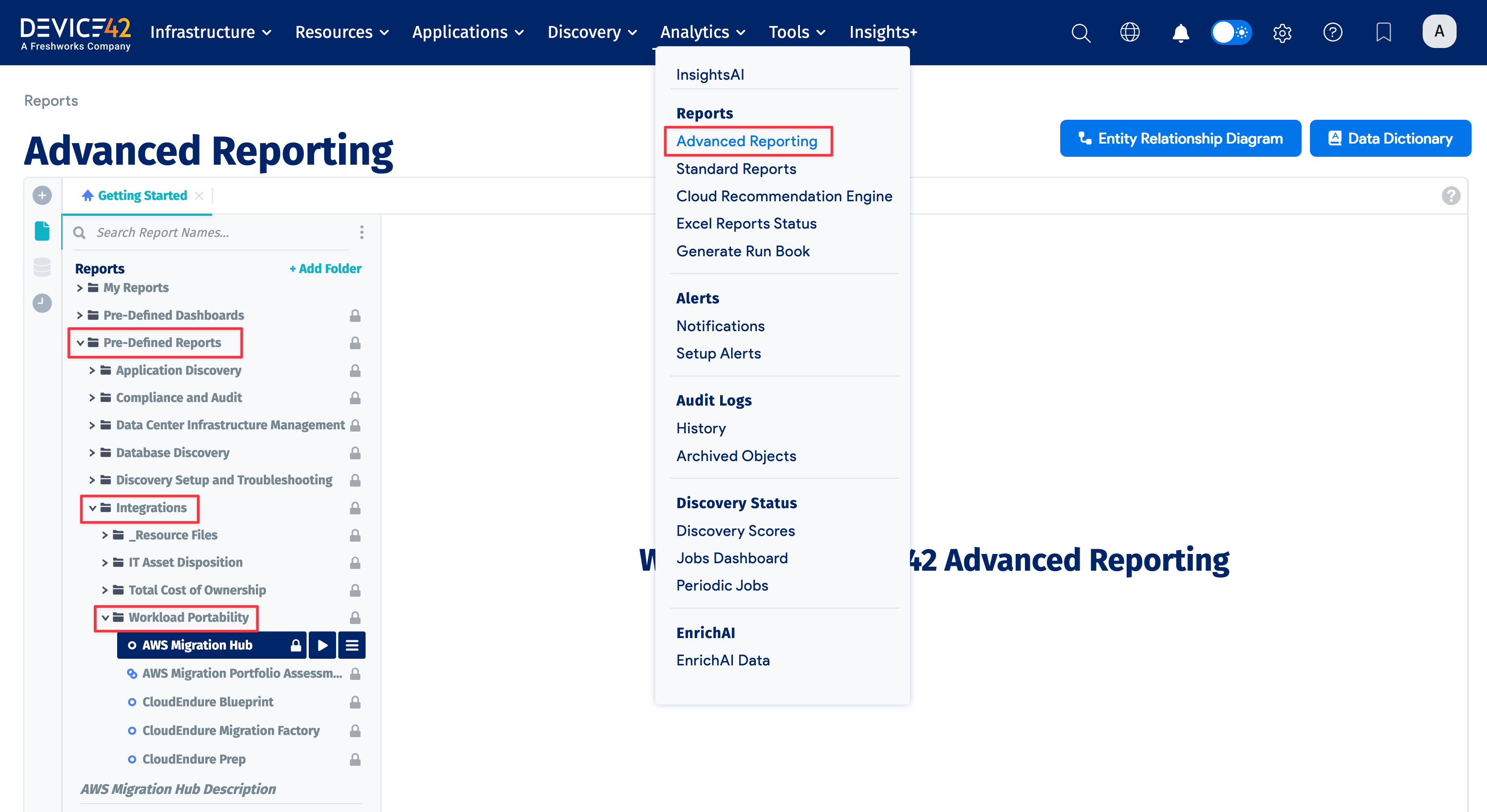Click lock icon beside Total Cost of Ownership
This screenshot has width=1487, height=812.
coord(355,591)
